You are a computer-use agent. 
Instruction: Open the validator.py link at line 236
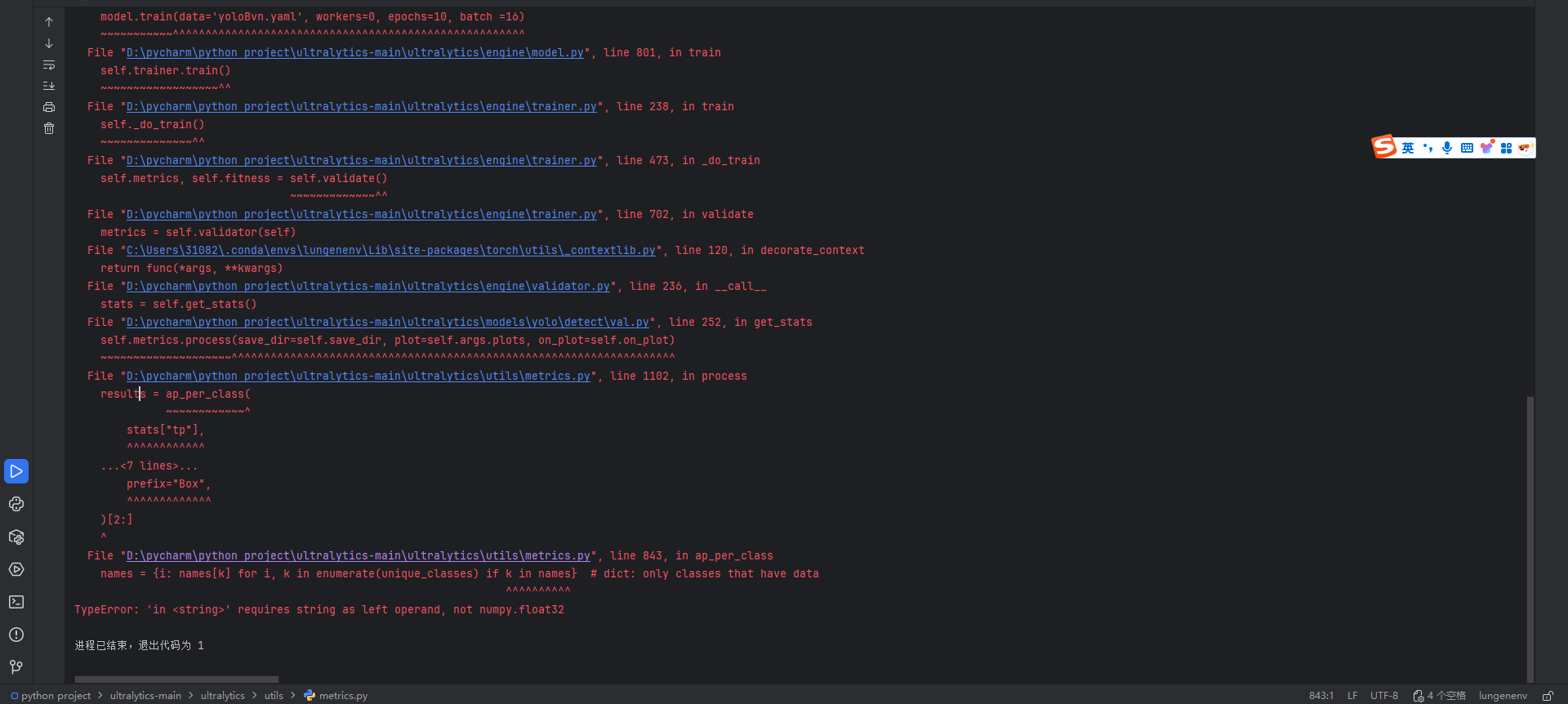click(368, 286)
